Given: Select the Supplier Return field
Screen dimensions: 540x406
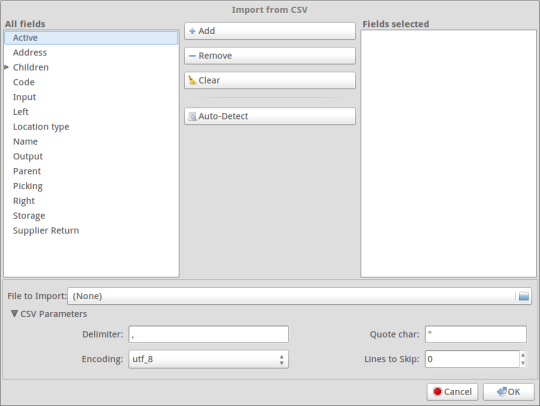Looking at the screenshot, I should (x=91, y=230).
